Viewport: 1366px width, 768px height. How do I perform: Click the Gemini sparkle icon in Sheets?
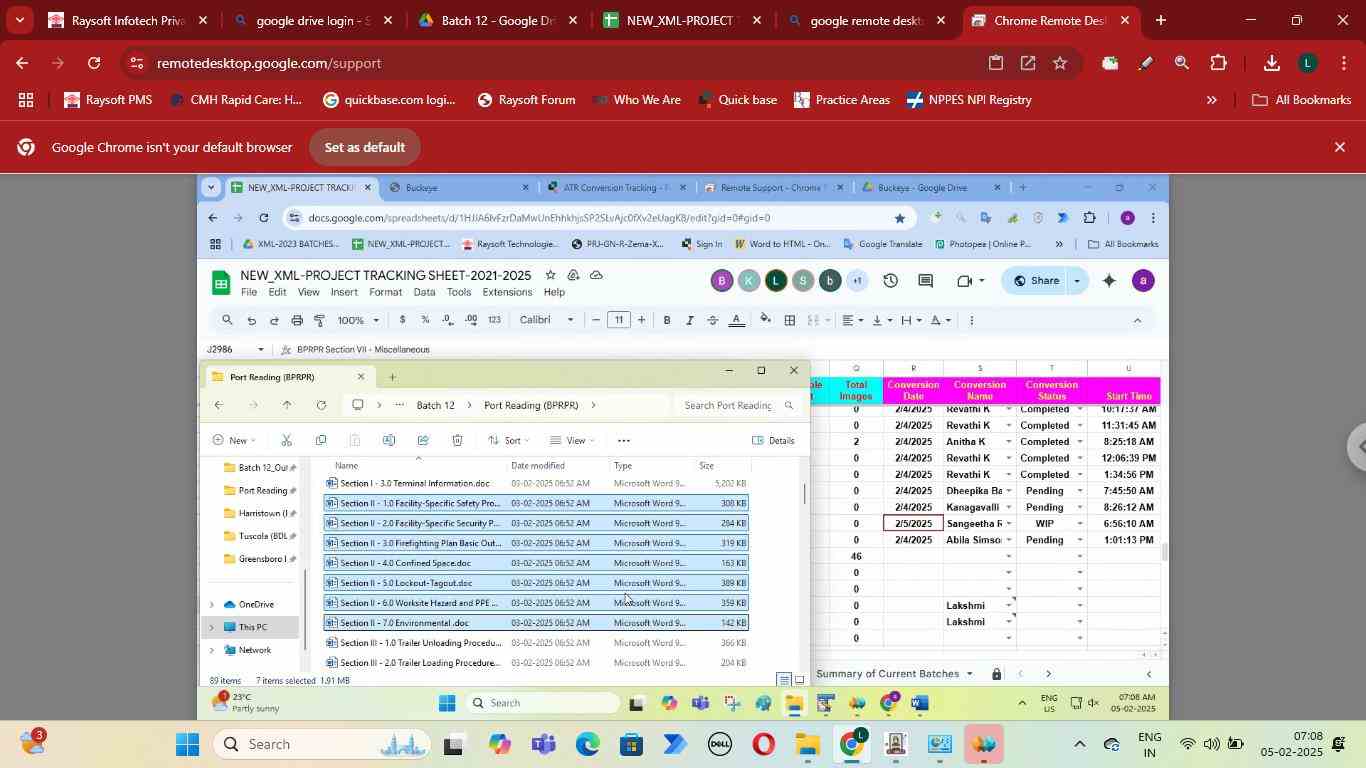click(1109, 281)
